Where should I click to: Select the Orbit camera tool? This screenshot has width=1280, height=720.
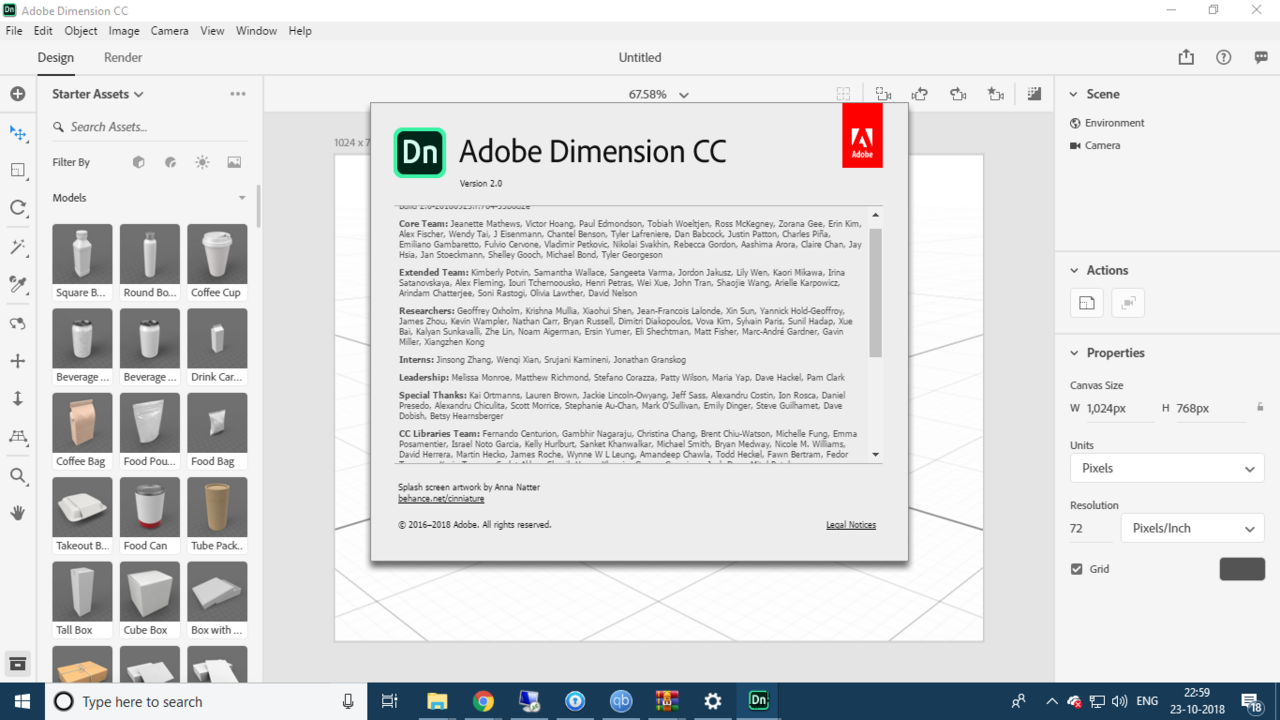click(x=18, y=323)
